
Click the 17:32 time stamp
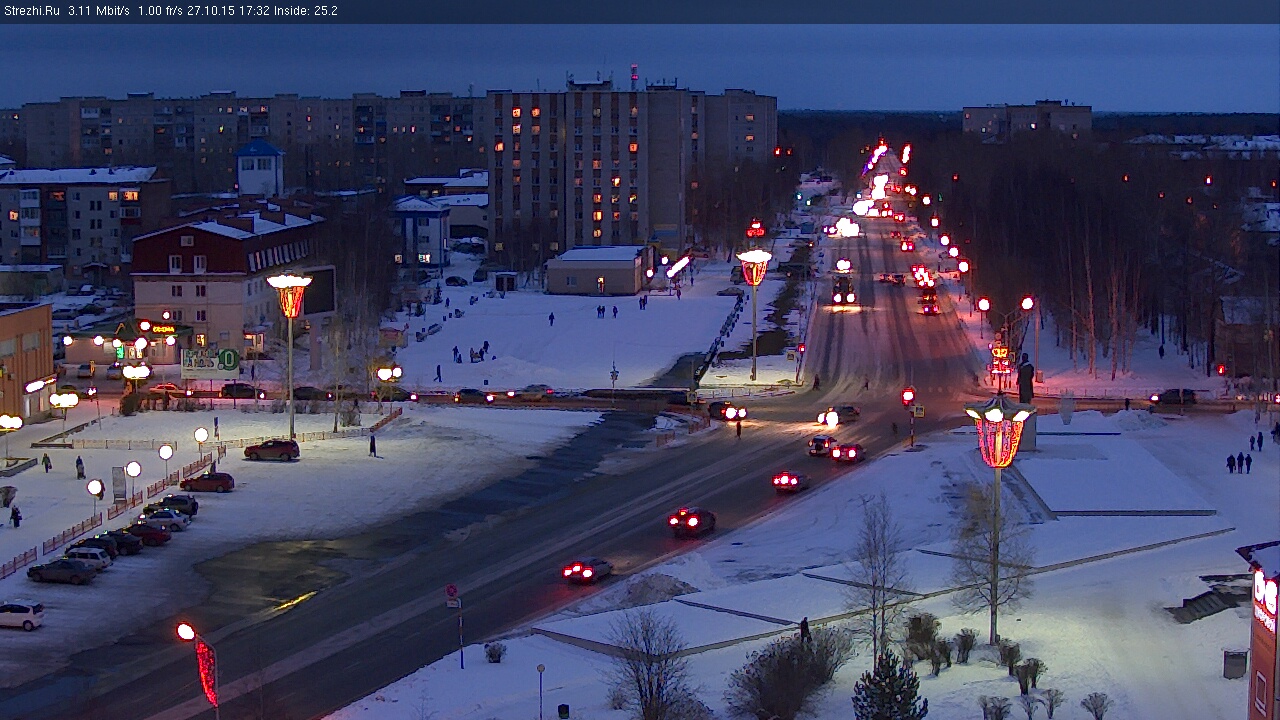[x=254, y=11]
